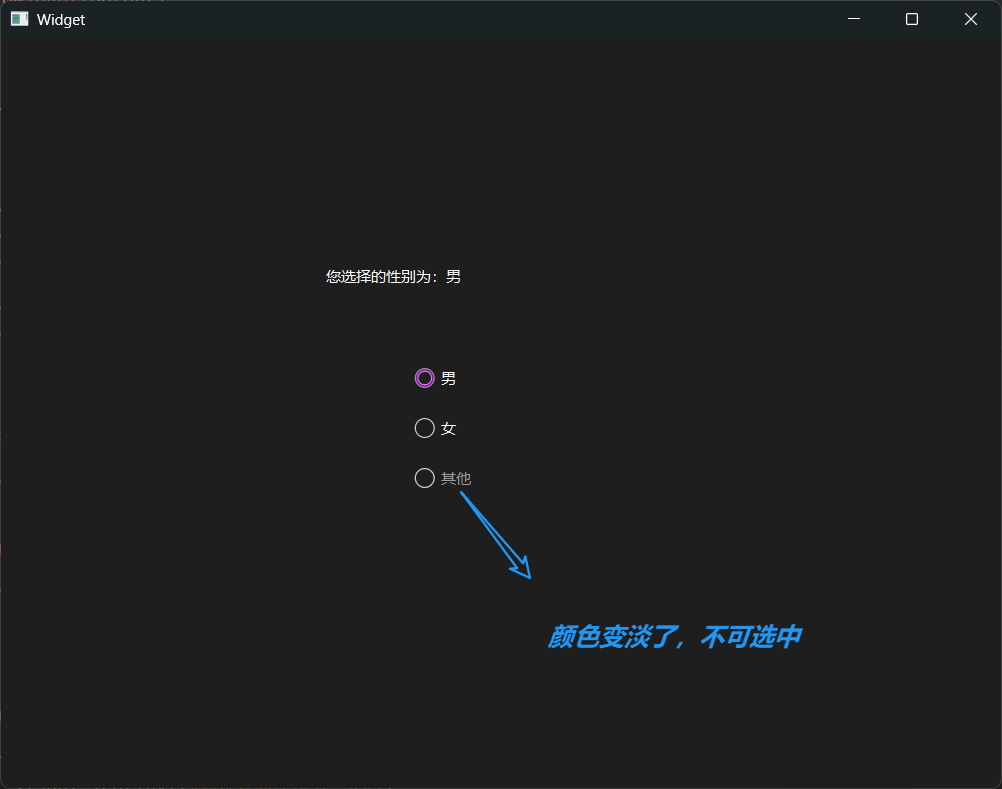Image resolution: width=1002 pixels, height=789 pixels.
Task: Click the label 您选择的性别为：男
Action: click(x=393, y=277)
